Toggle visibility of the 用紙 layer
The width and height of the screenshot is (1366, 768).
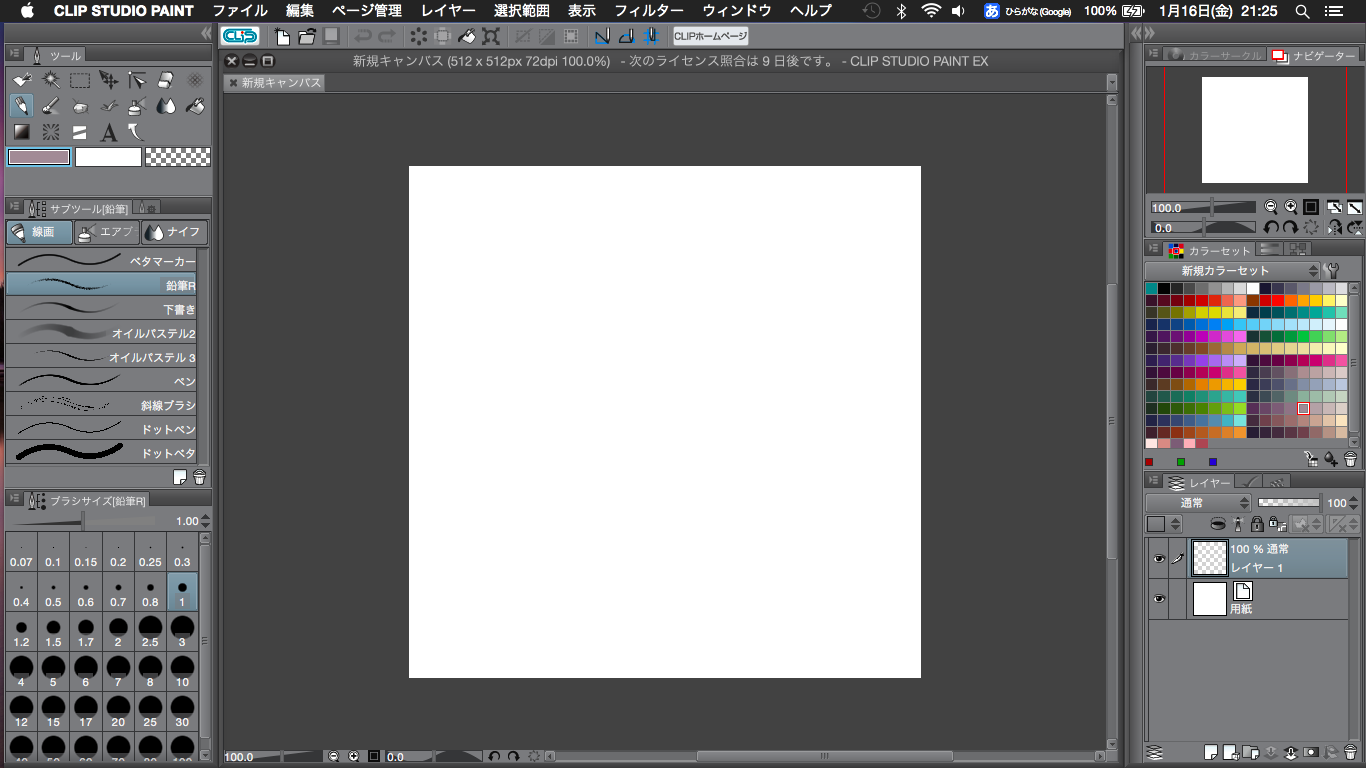coord(1159,599)
